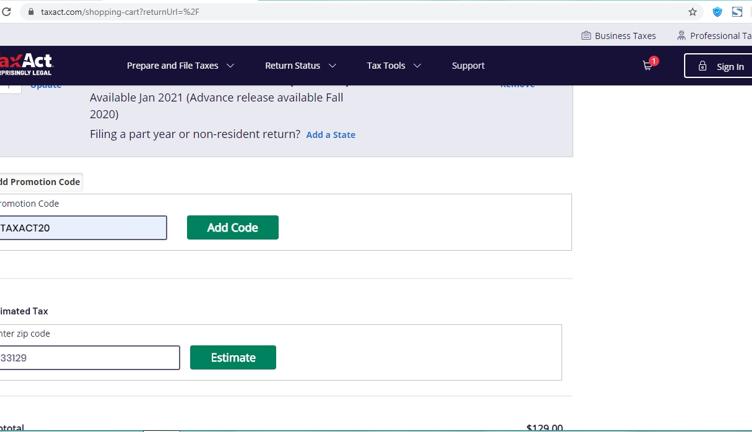Viewport: 752px width, 432px height.
Task: Go to TaxAct homepage via logo
Action: [x=26, y=64]
